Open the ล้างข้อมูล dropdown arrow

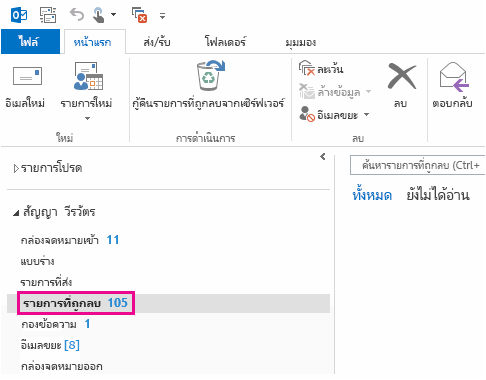[x=368, y=91]
